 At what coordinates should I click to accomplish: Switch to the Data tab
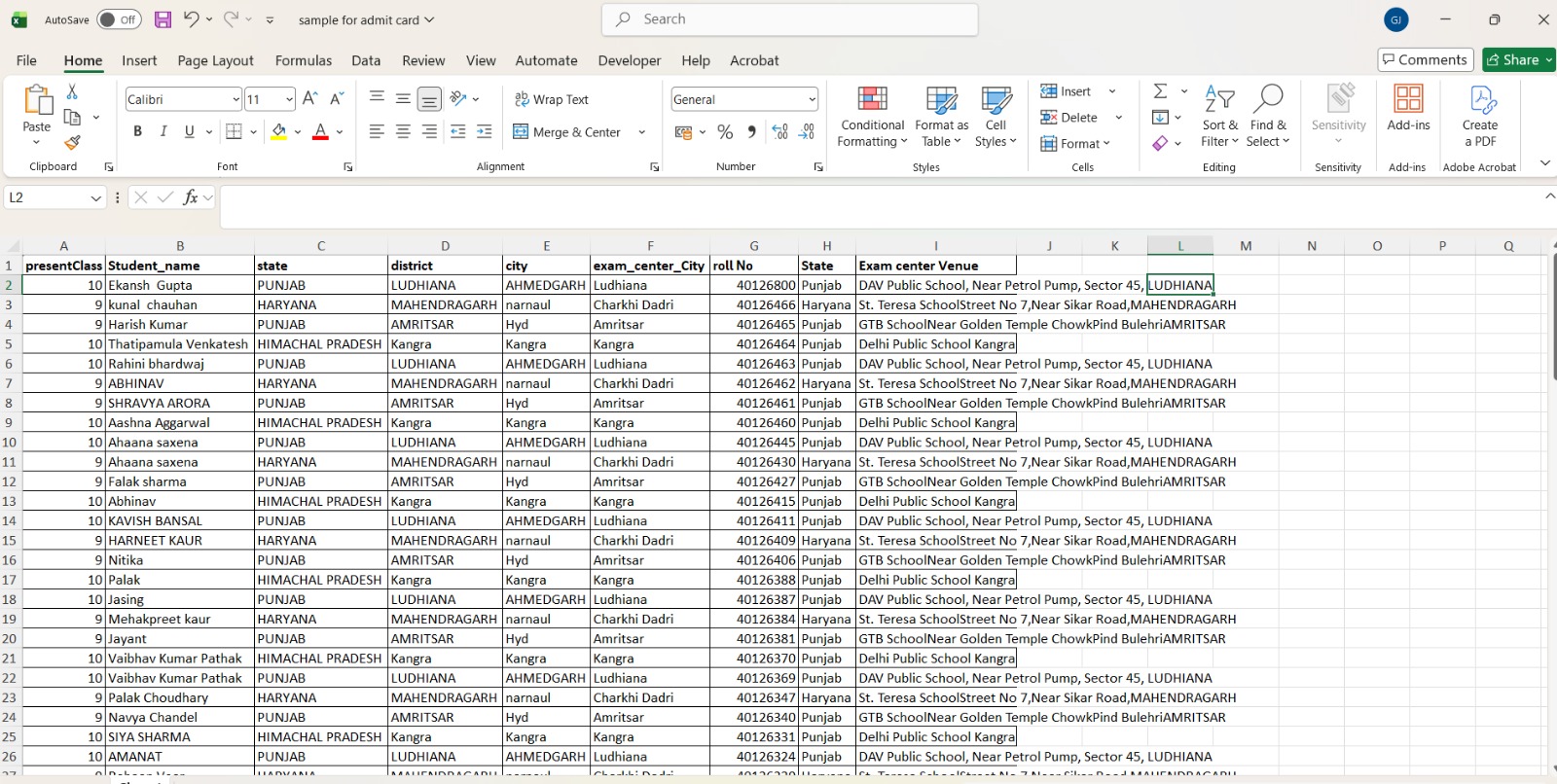point(366,60)
